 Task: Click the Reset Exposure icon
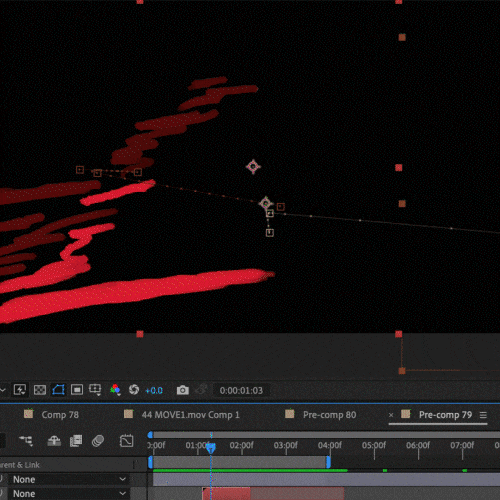134,390
